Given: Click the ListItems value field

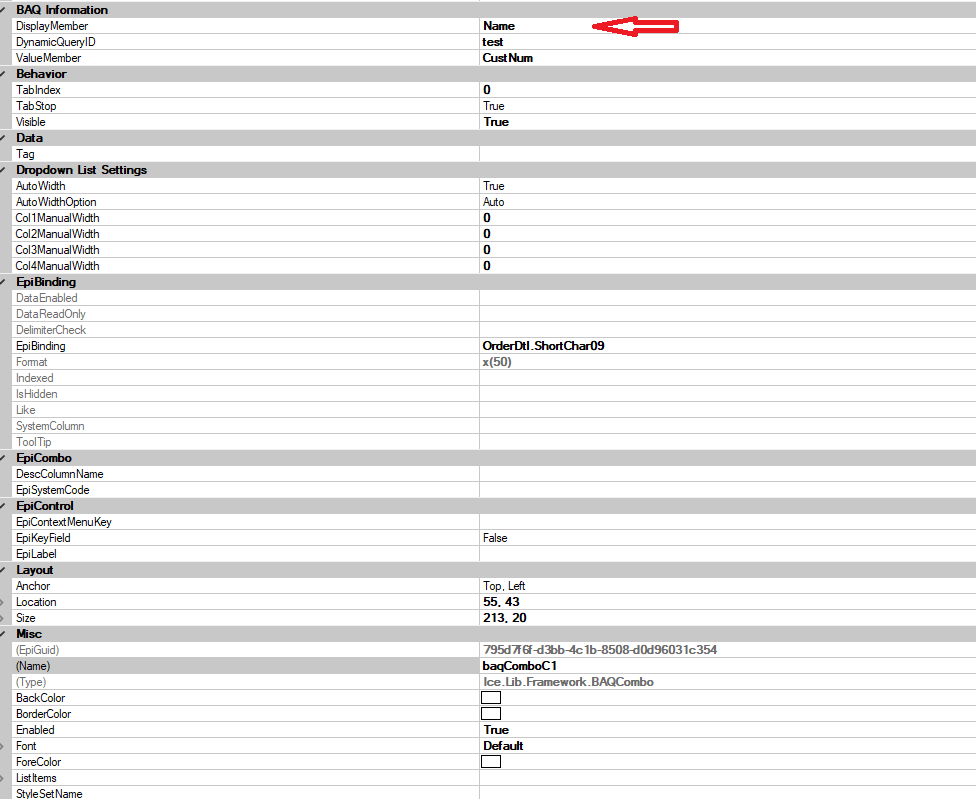Looking at the screenshot, I should coord(728,778).
